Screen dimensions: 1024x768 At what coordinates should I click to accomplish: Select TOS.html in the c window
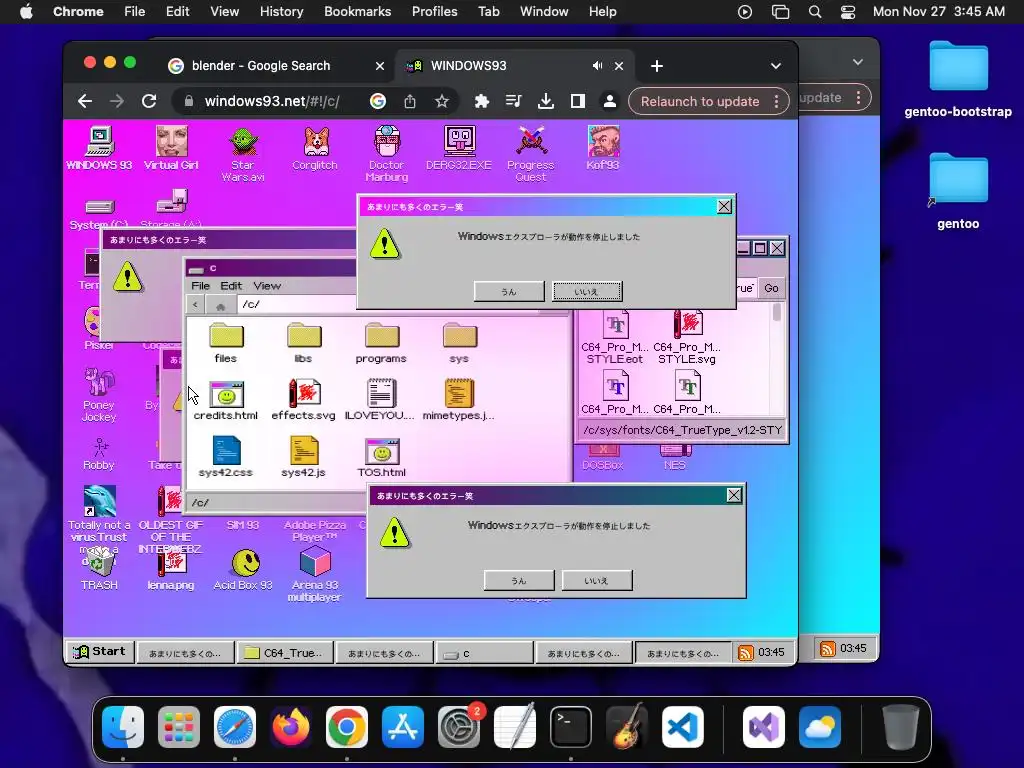coord(381,456)
